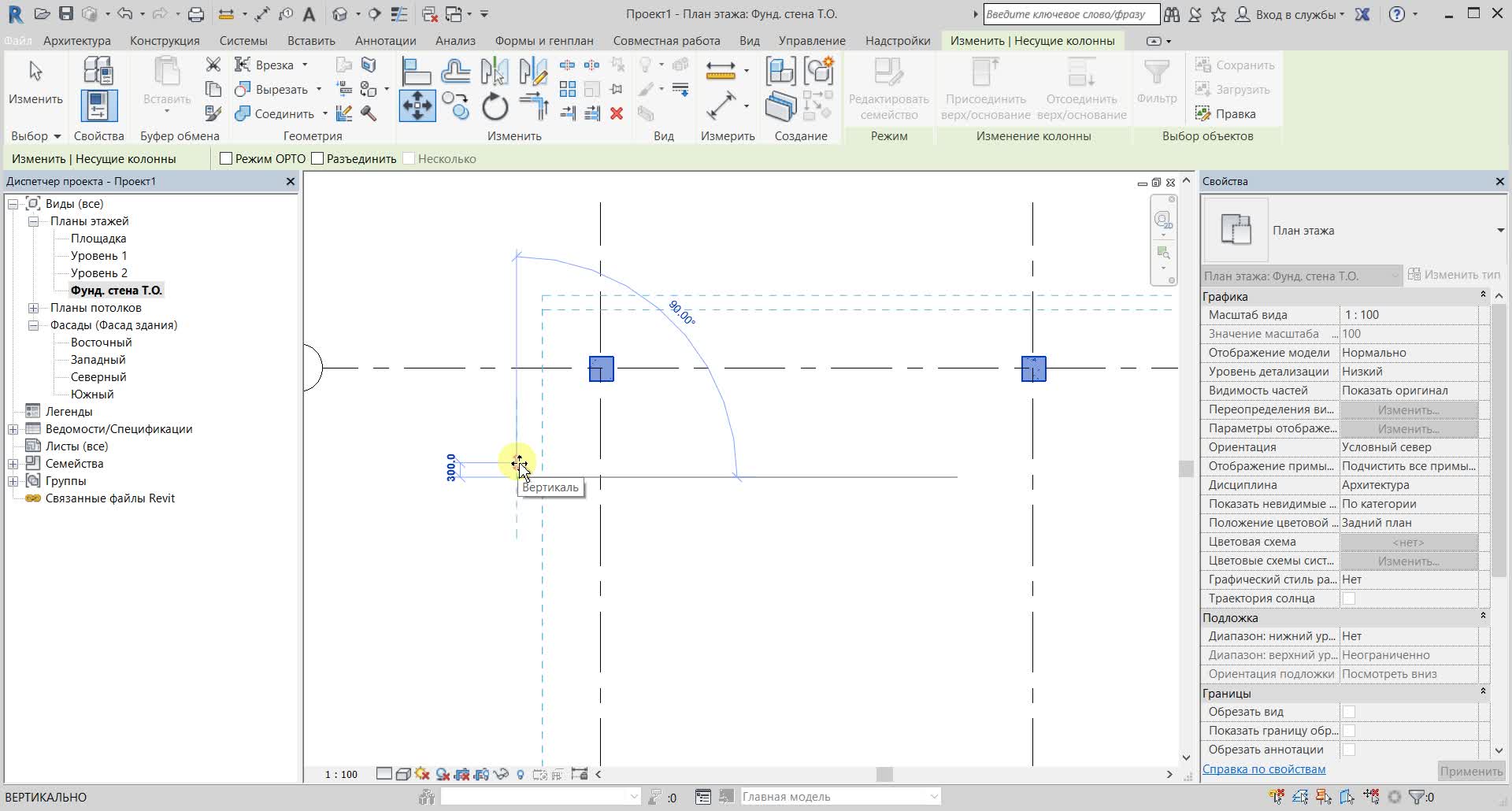This screenshot has height=811, width=1512.
Task: Open the Главная модель design options dropdown
Action: point(934,797)
